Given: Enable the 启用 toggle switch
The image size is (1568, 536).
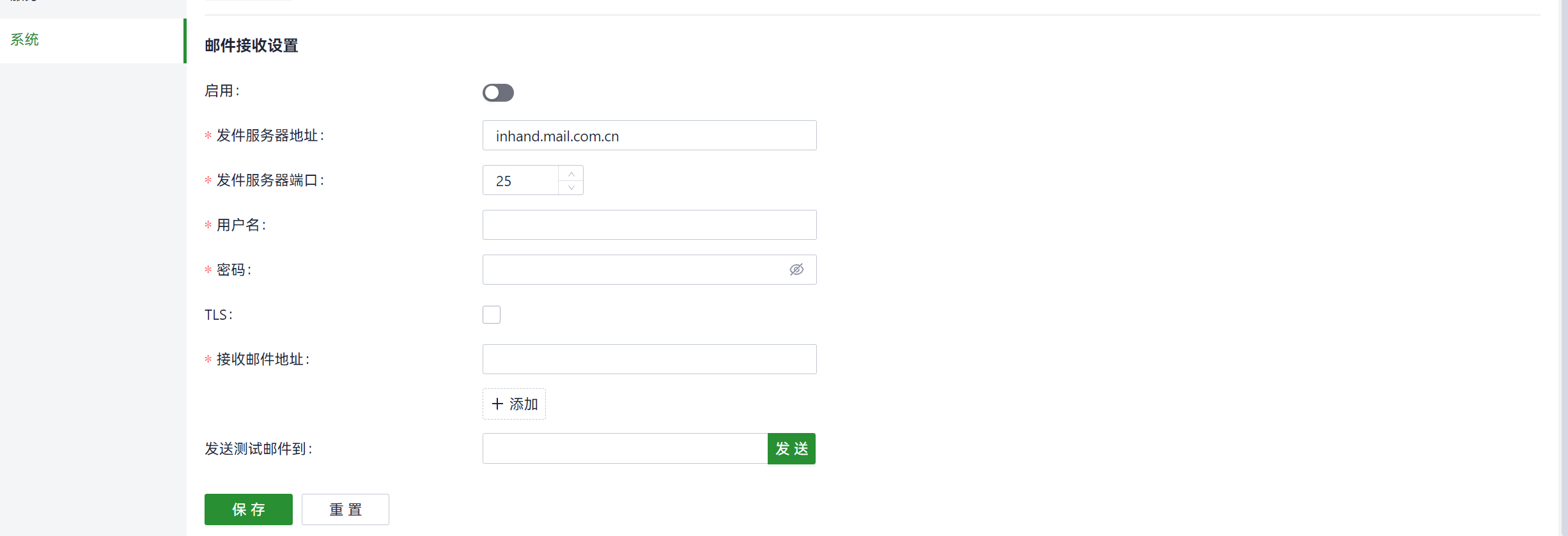Looking at the screenshot, I should click(x=498, y=93).
